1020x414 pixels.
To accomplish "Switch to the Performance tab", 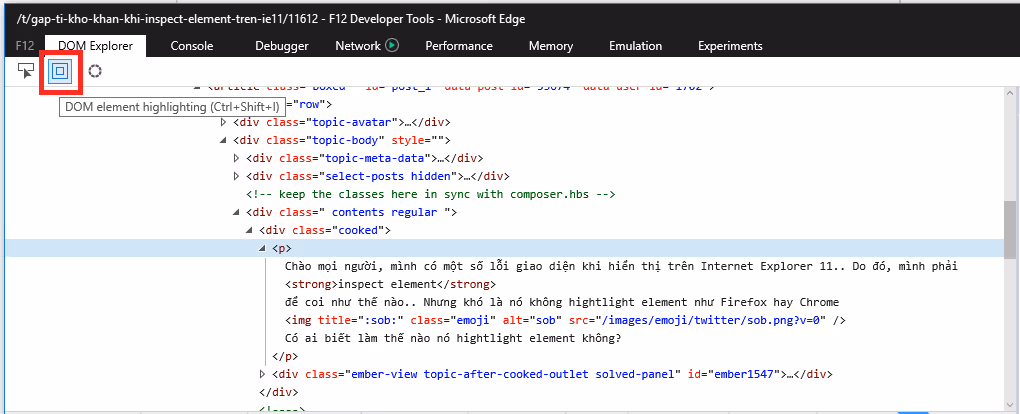I will pos(459,46).
